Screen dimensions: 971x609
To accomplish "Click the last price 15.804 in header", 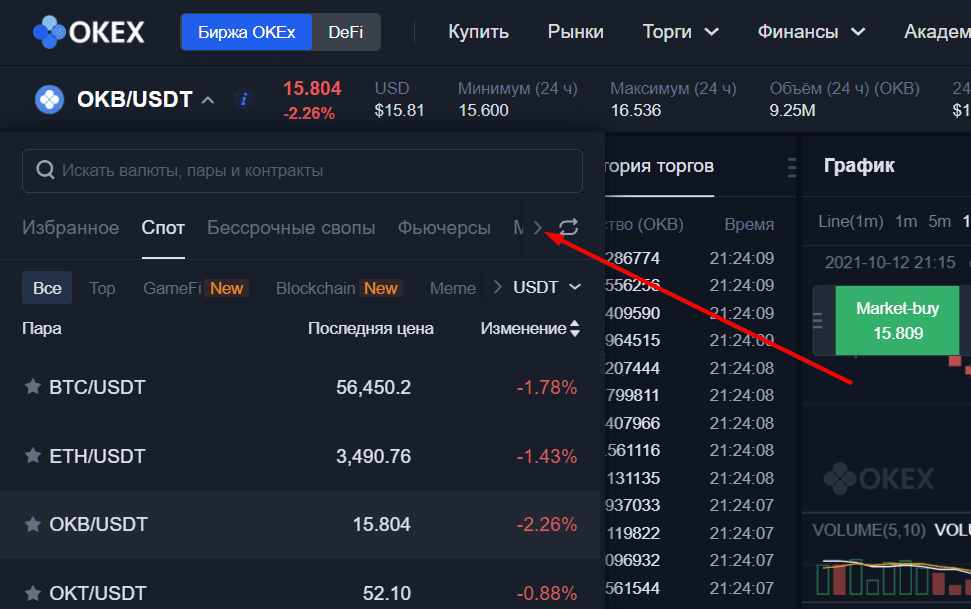I will [x=312, y=89].
